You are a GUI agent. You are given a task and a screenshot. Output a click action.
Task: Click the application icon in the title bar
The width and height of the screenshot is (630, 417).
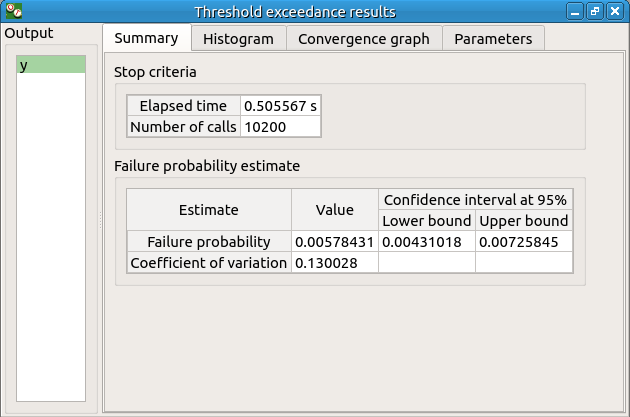[12, 12]
